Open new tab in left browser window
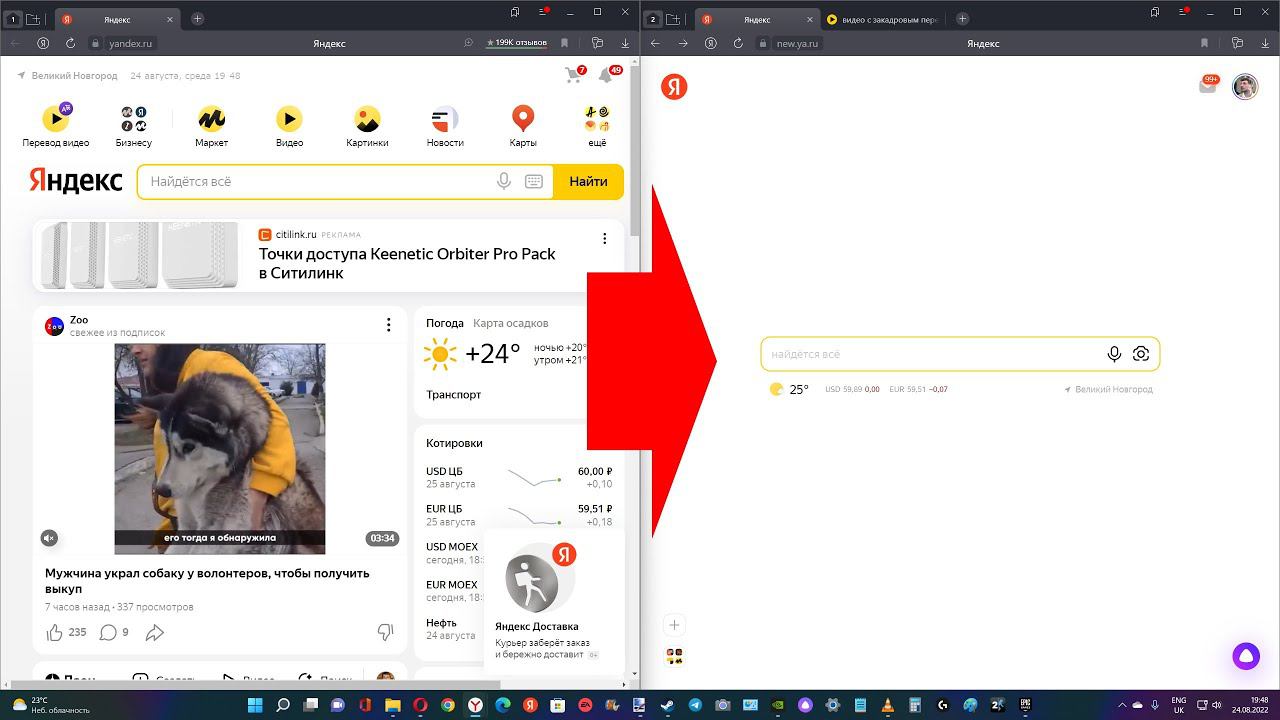Image resolution: width=1280 pixels, height=720 pixels. [197, 19]
